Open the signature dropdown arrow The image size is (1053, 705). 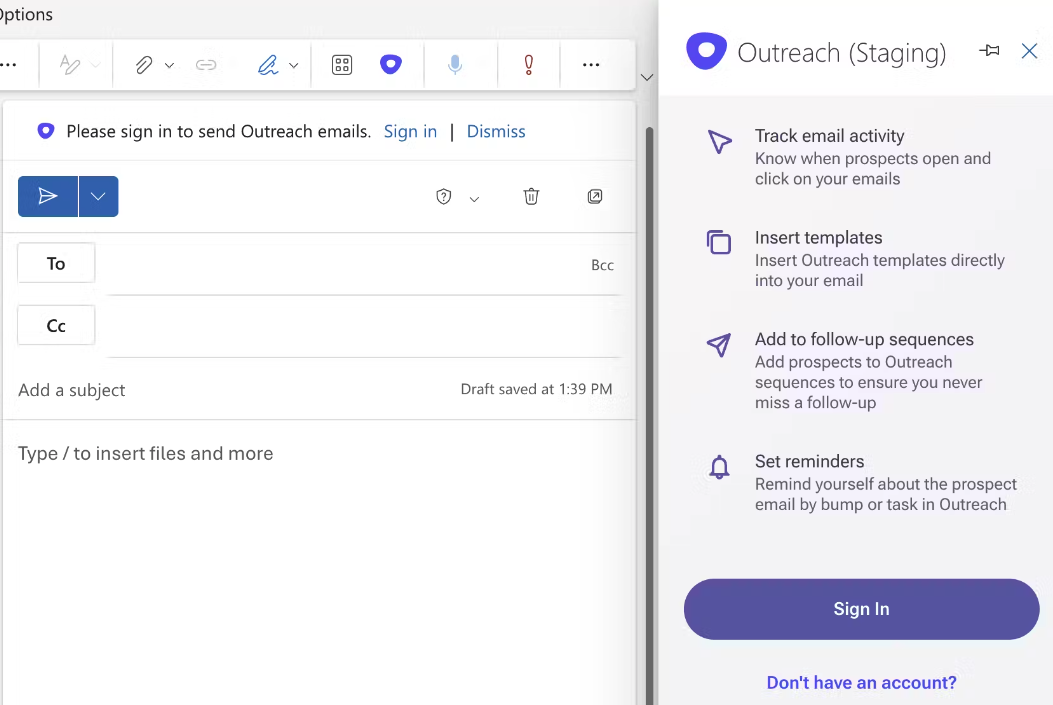(294, 66)
